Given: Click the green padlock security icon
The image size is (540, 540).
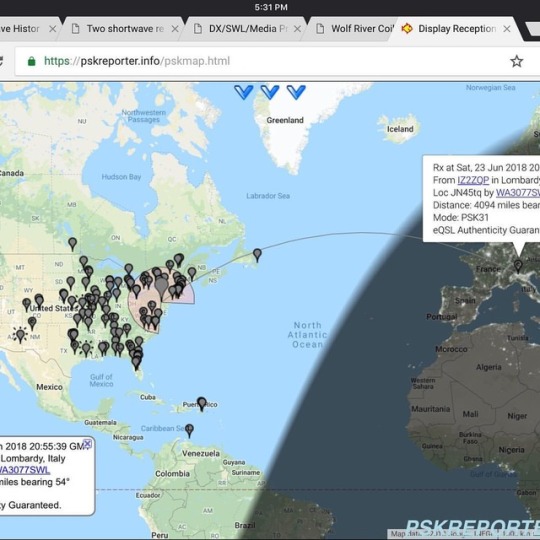Looking at the screenshot, I should click(31, 61).
